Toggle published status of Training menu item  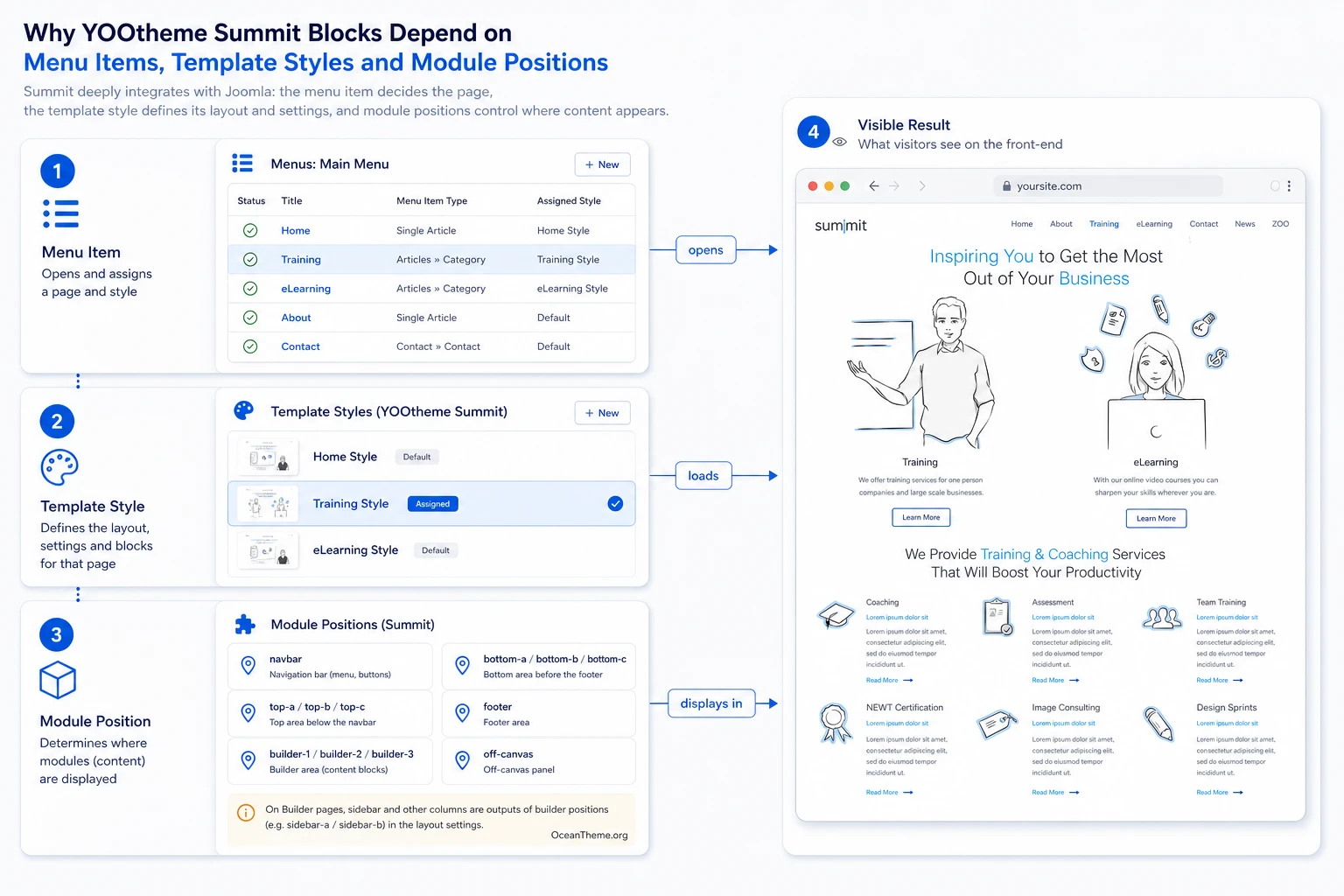250,260
